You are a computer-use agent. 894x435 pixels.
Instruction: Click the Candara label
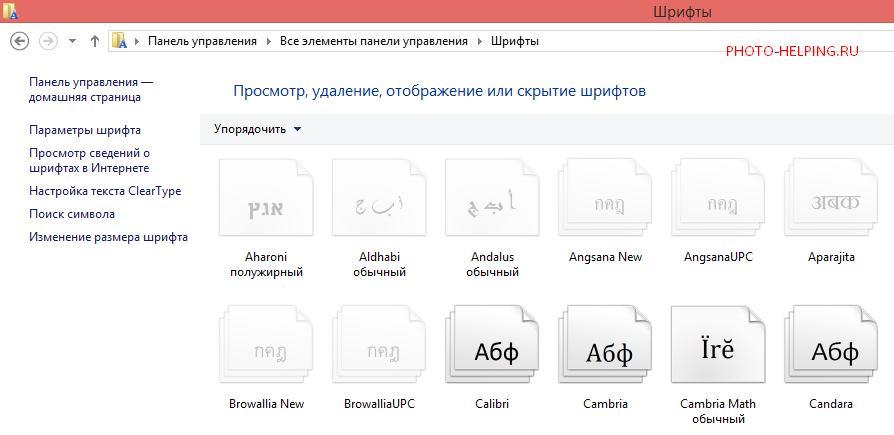point(831,404)
